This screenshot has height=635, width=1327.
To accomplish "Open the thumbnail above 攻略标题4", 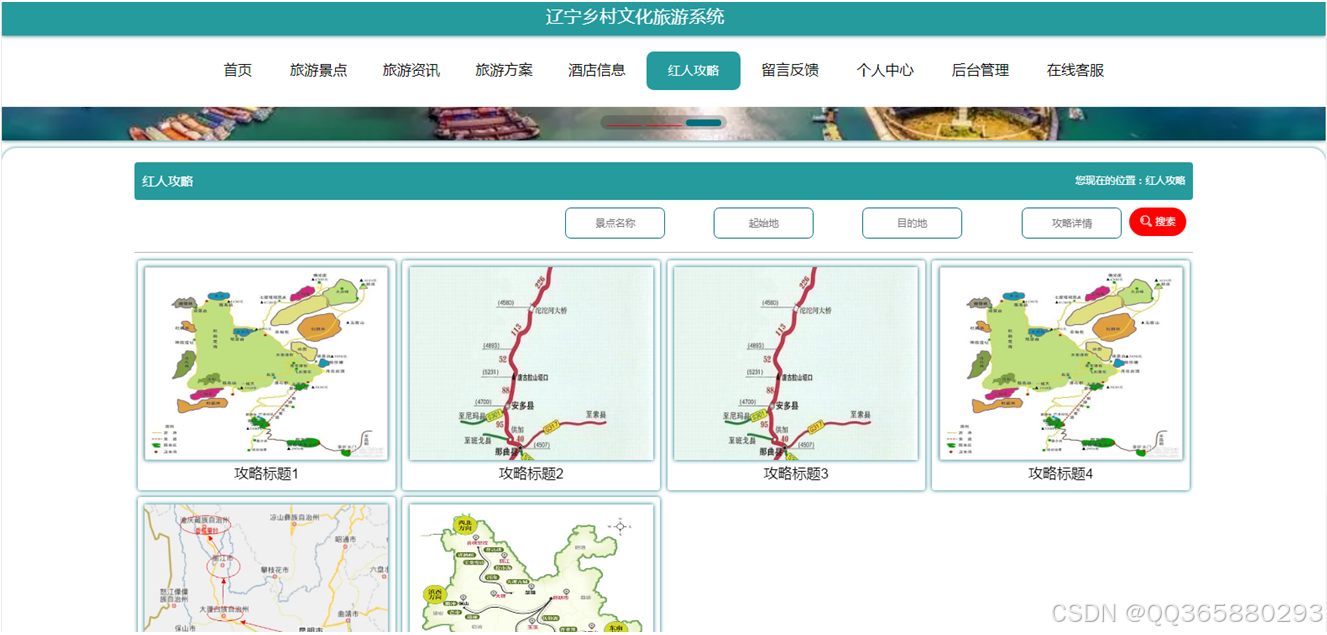I will pos(1061,363).
